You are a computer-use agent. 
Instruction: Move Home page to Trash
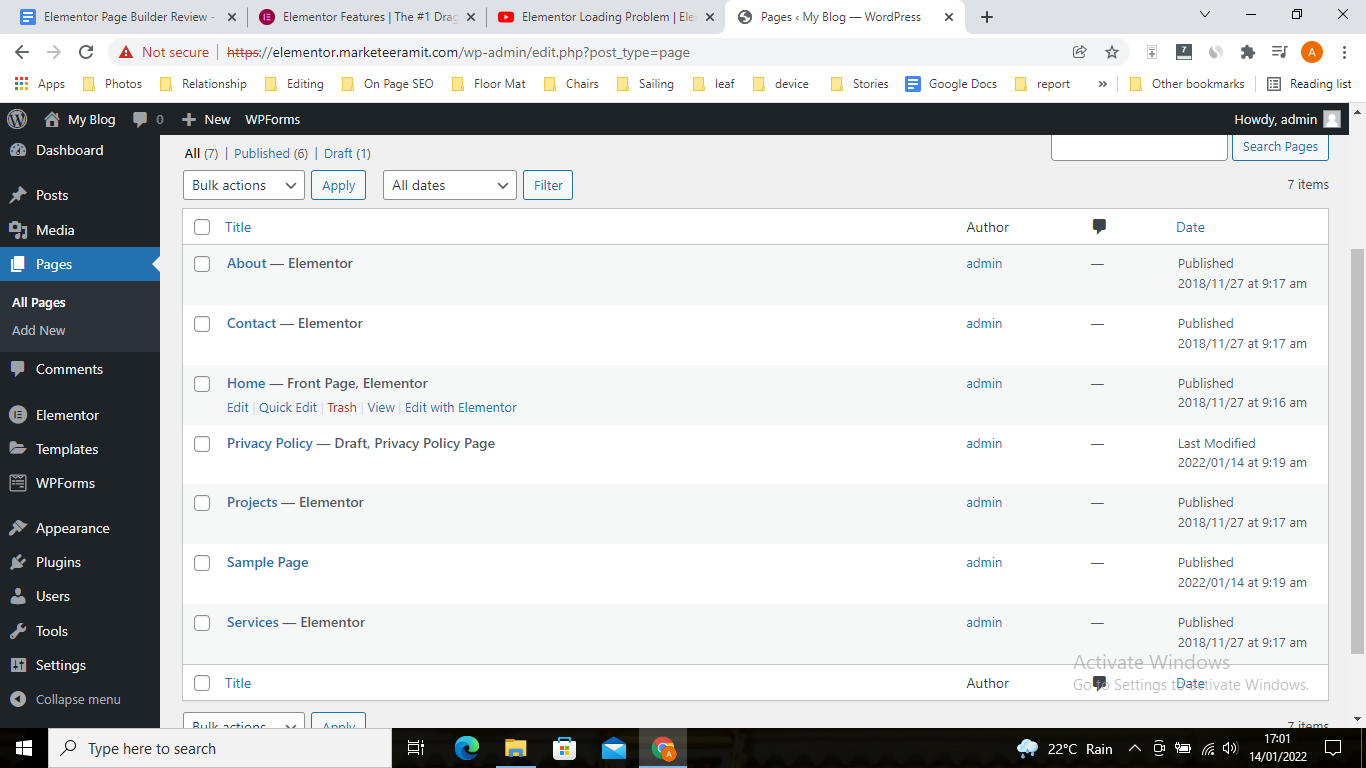coord(342,407)
